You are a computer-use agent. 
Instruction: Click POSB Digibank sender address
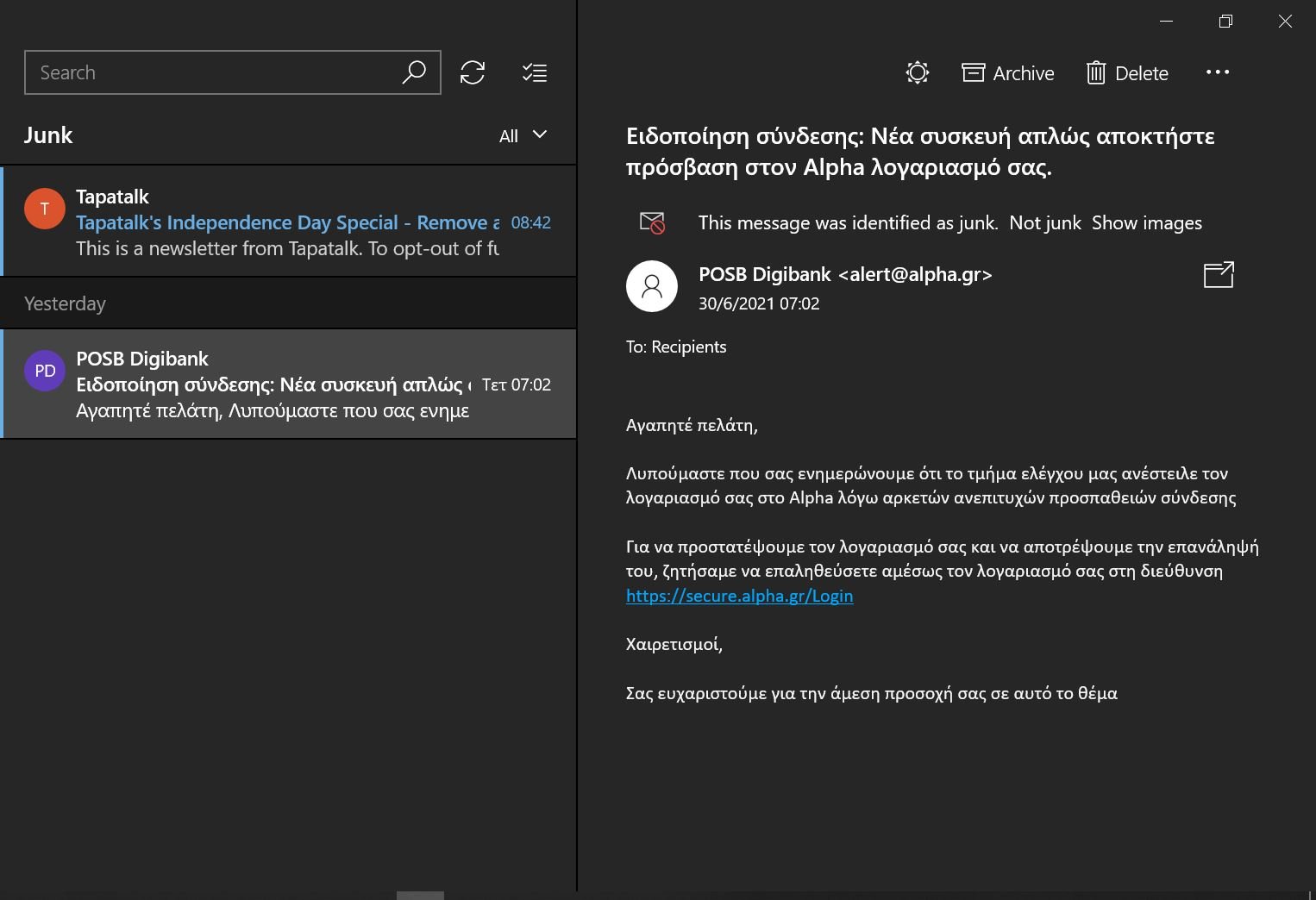[845, 274]
